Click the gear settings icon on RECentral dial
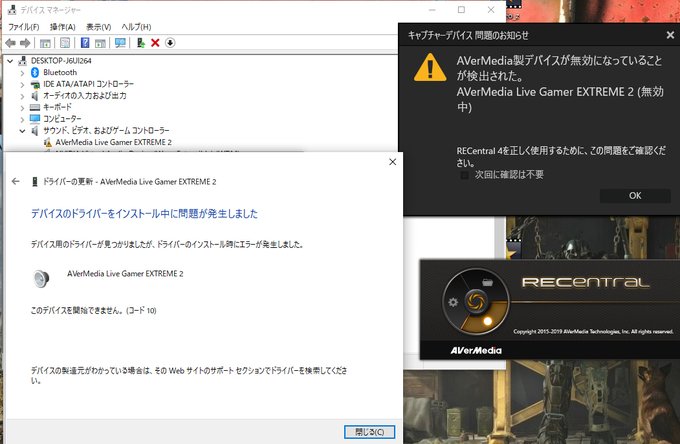680x444 pixels. click(x=453, y=302)
